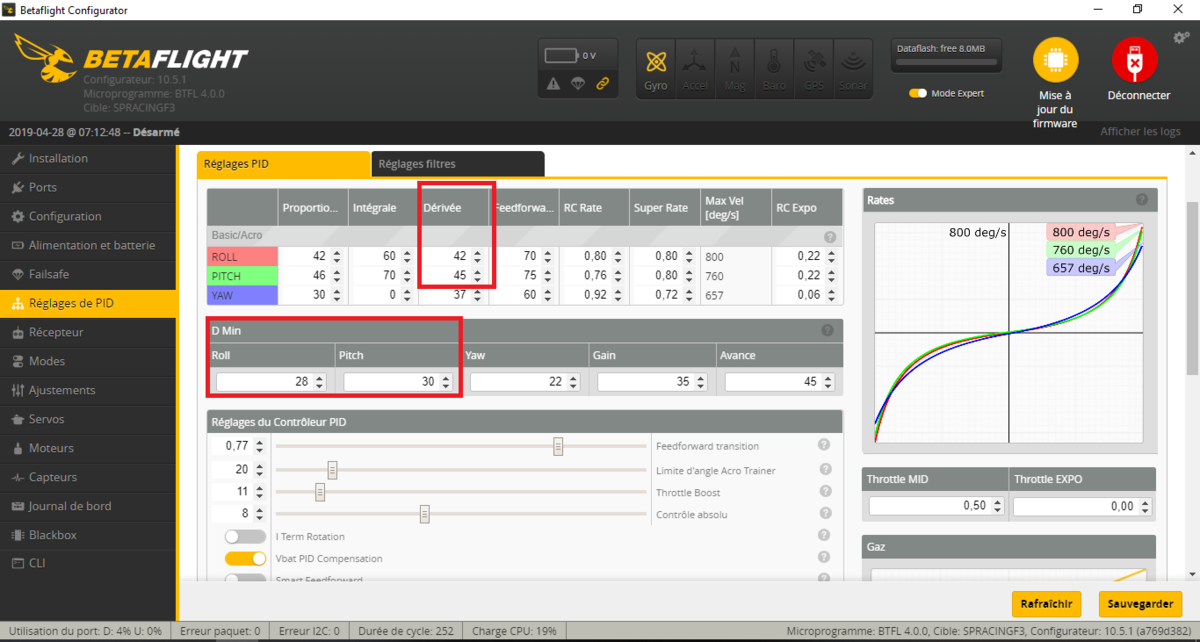Click the Throttle MID stepper arrows
The width and height of the screenshot is (1200, 642).
997,506
